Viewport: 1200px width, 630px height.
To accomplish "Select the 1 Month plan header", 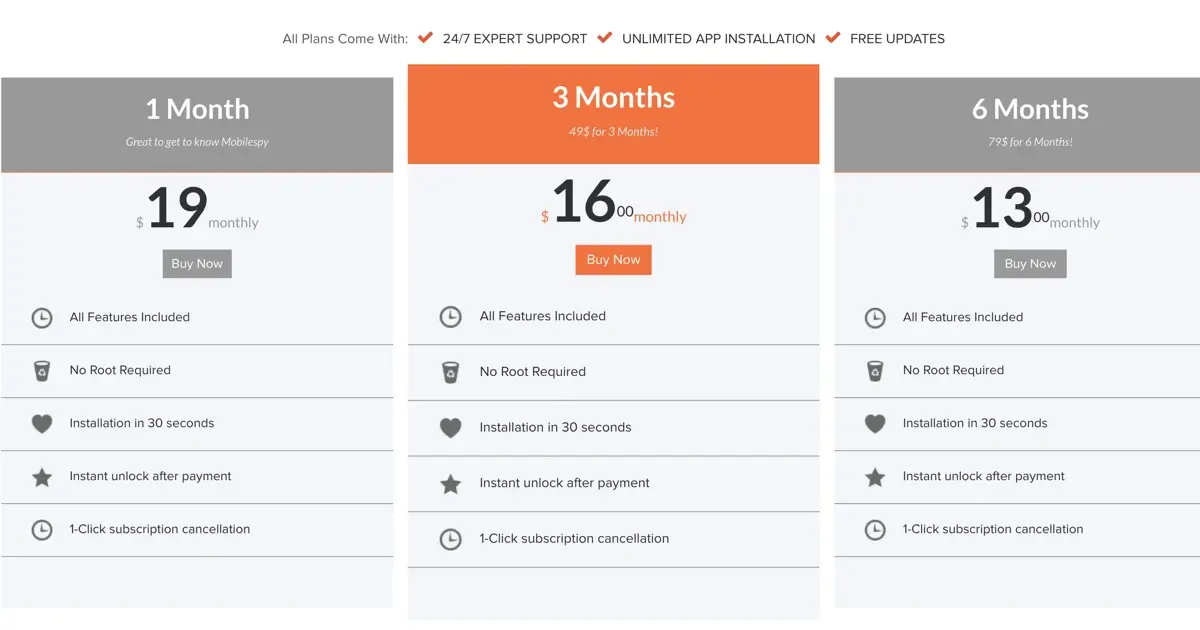I will click(197, 125).
